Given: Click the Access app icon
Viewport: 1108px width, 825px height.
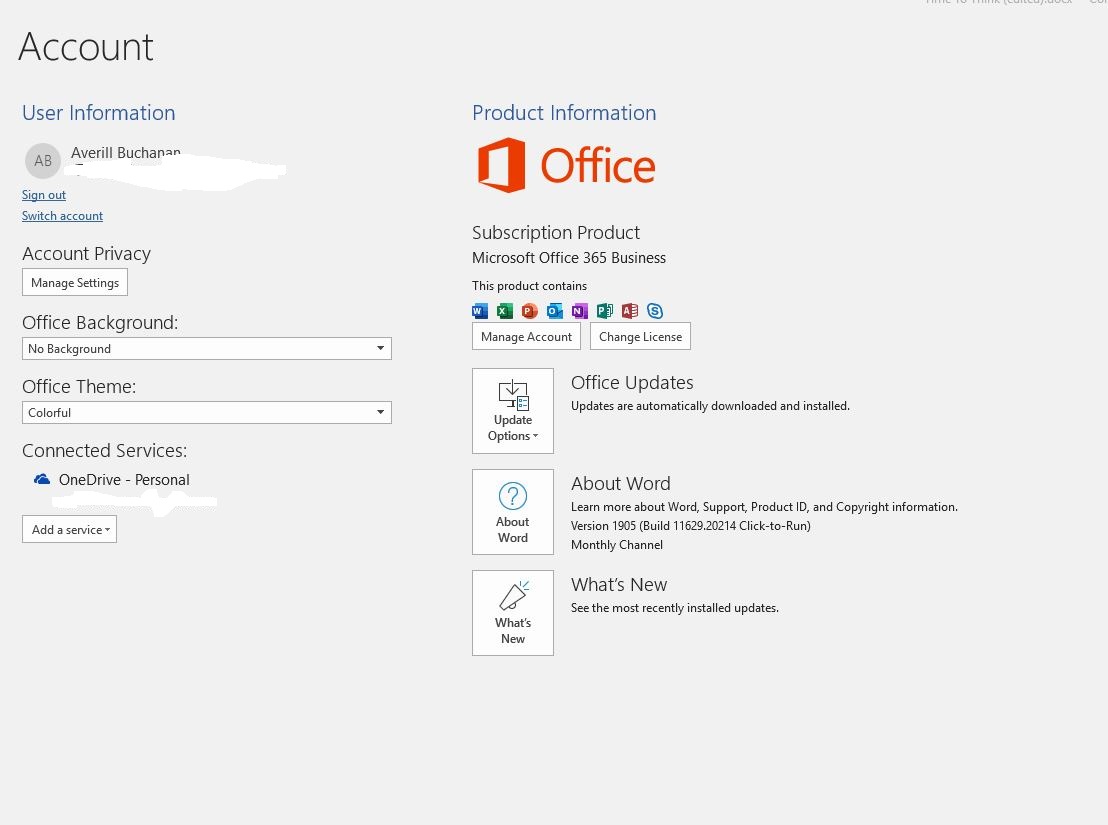Looking at the screenshot, I should [x=630, y=311].
